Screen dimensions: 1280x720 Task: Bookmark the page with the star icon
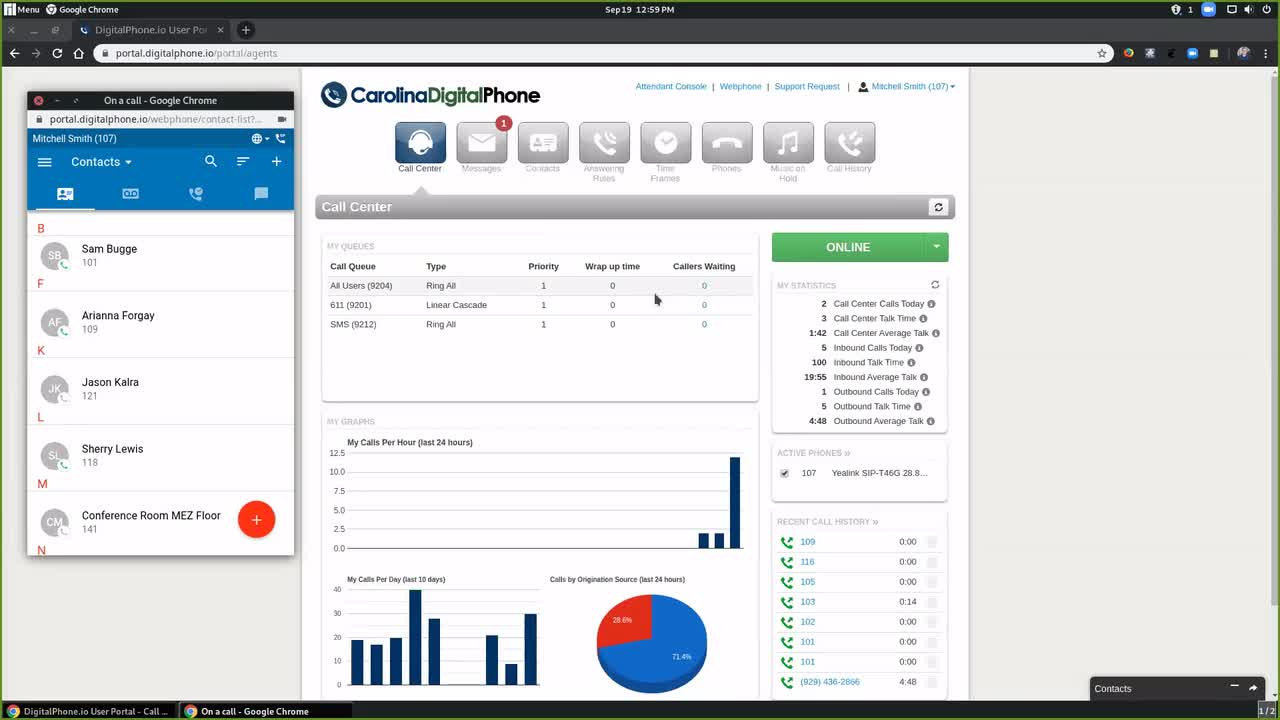click(x=1102, y=53)
